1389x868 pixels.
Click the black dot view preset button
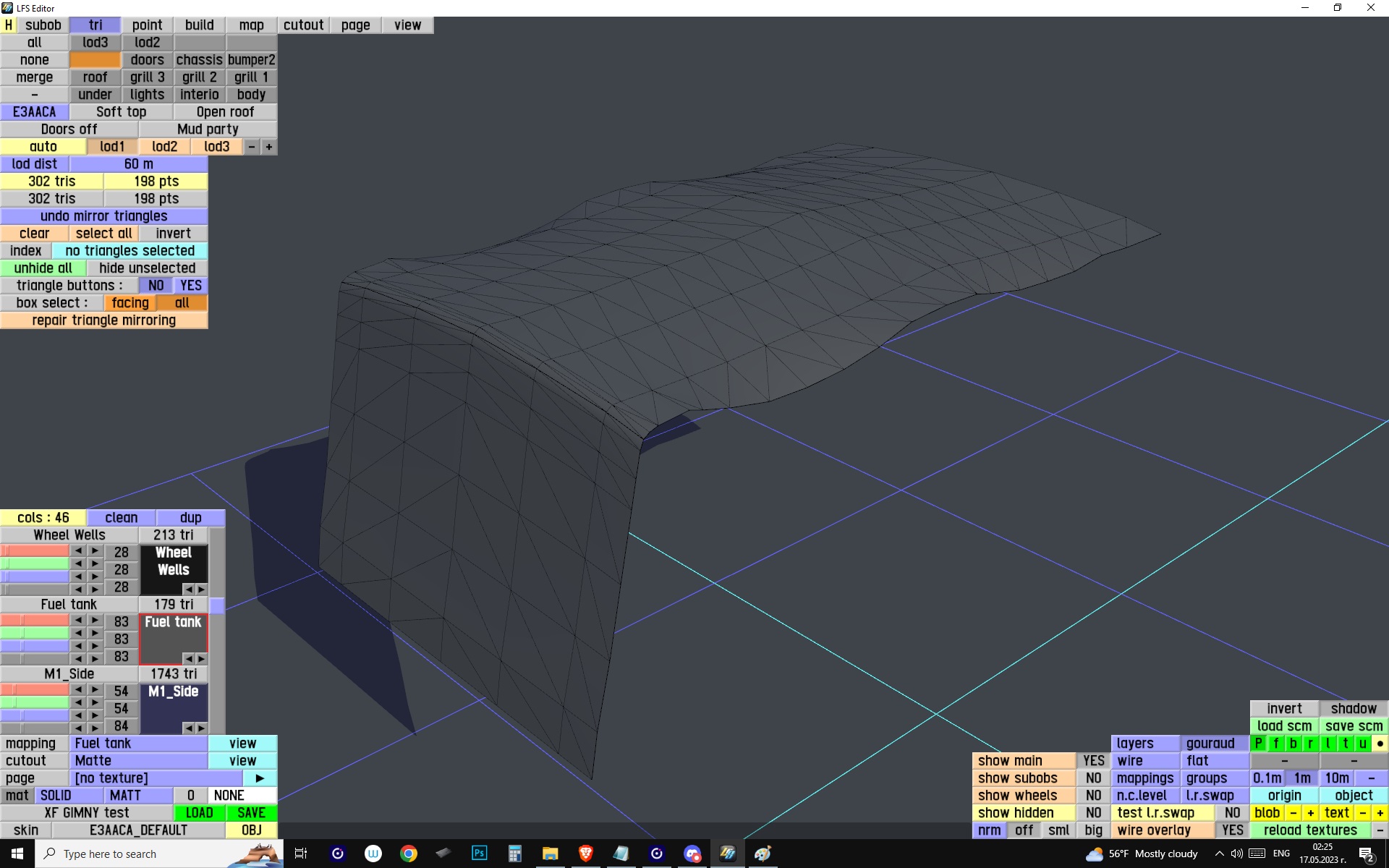[x=1380, y=743]
